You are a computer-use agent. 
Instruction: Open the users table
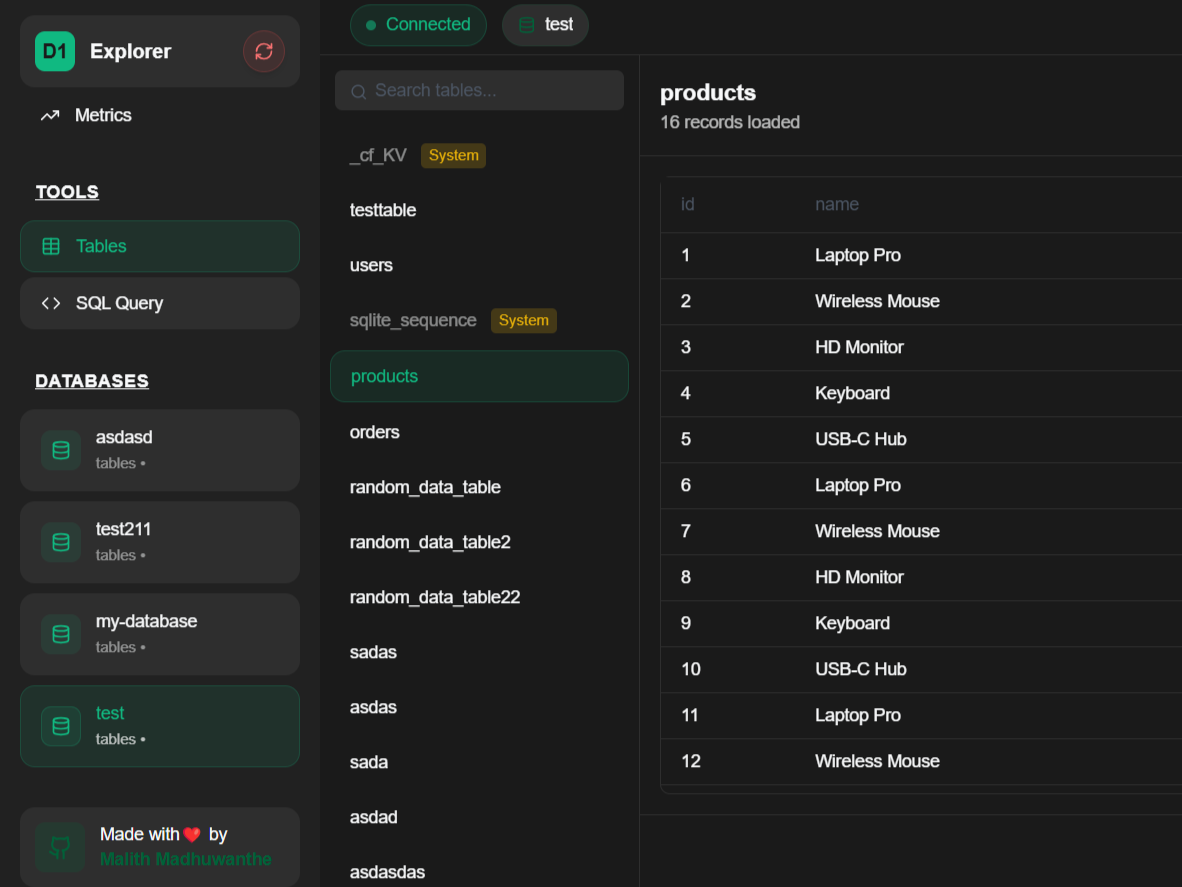371,265
